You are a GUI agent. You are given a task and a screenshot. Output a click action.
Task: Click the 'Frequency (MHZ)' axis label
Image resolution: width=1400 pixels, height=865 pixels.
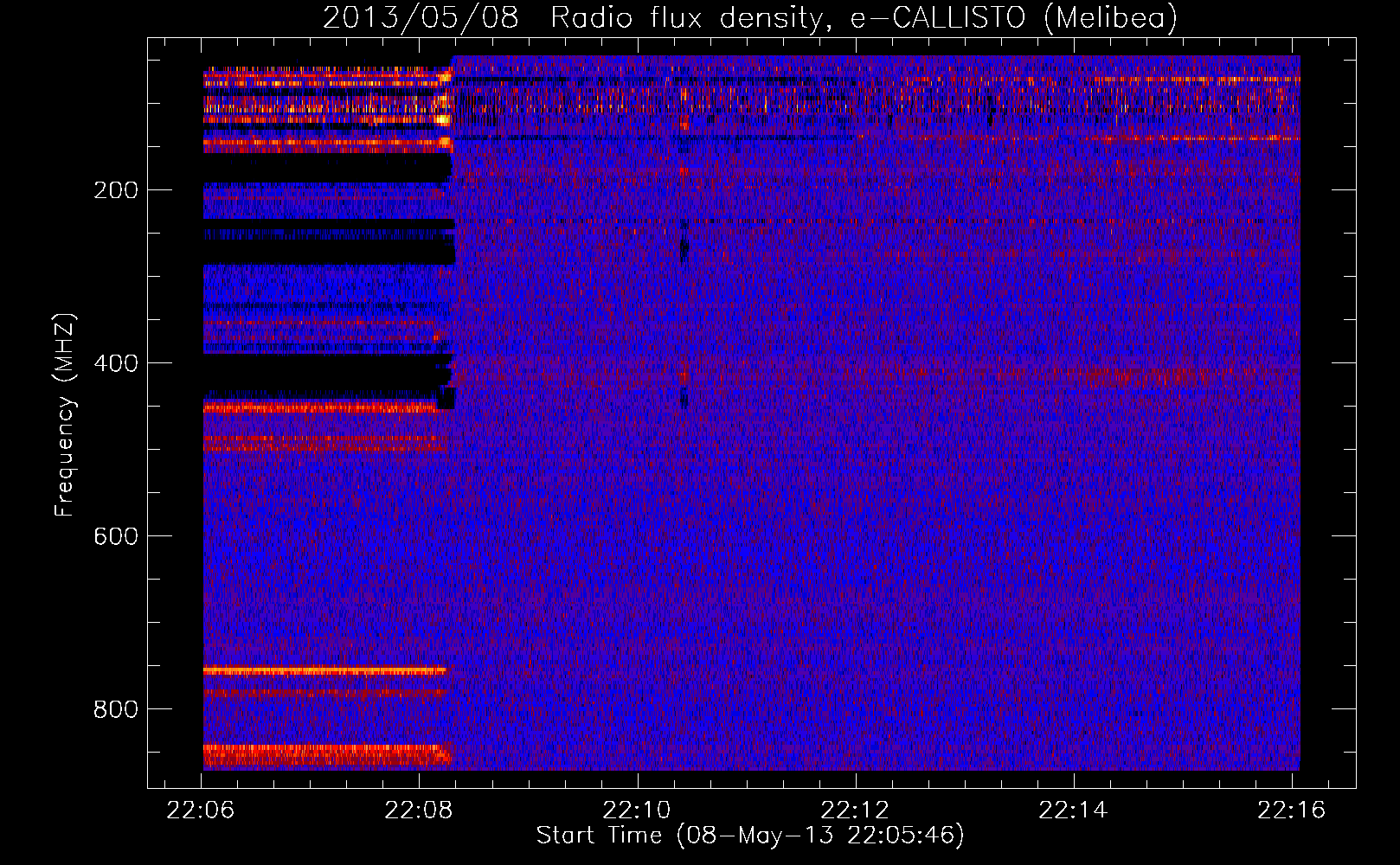point(65,414)
